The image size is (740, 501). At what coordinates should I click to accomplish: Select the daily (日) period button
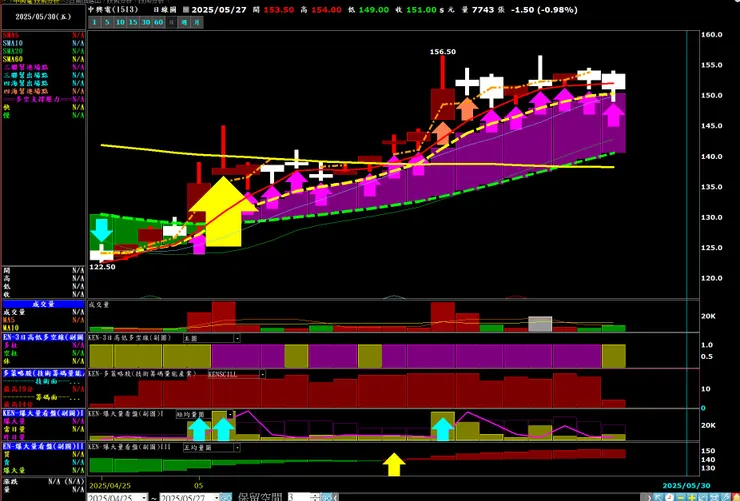click(171, 22)
